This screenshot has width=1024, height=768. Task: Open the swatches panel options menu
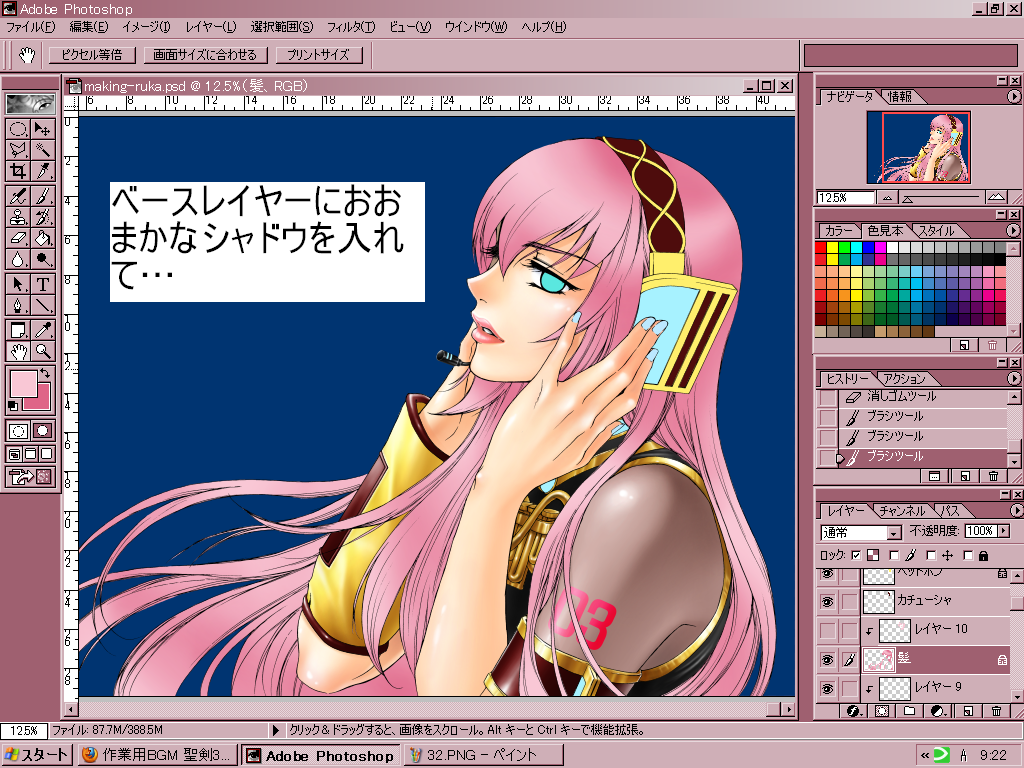[x=1013, y=231]
